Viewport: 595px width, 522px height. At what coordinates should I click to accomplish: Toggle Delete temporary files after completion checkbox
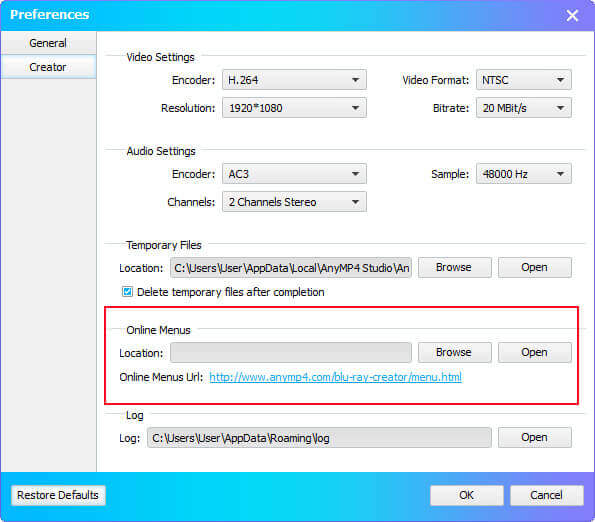coord(127,292)
